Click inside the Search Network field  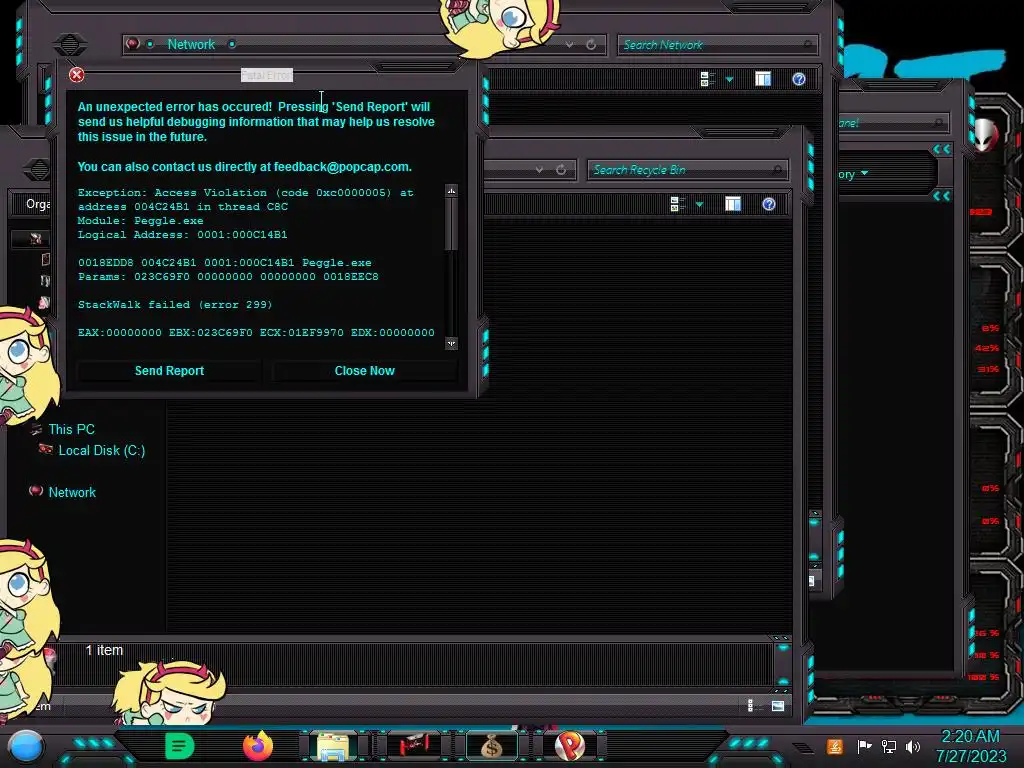click(716, 45)
